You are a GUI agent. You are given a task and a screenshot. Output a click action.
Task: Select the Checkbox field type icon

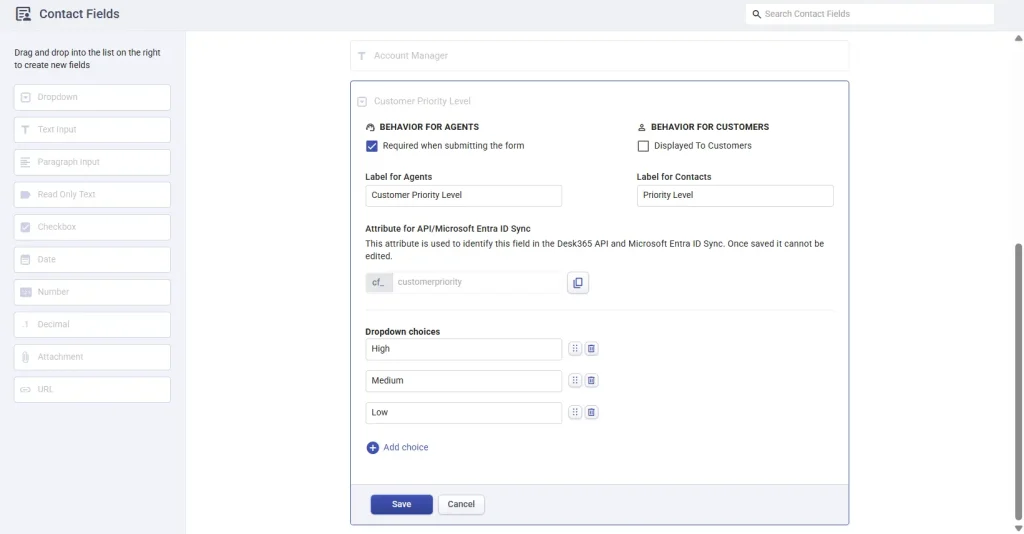coord(25,227)
